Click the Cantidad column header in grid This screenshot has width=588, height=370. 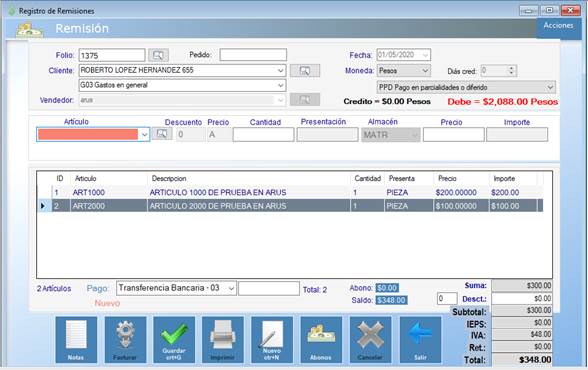(368, 178)
